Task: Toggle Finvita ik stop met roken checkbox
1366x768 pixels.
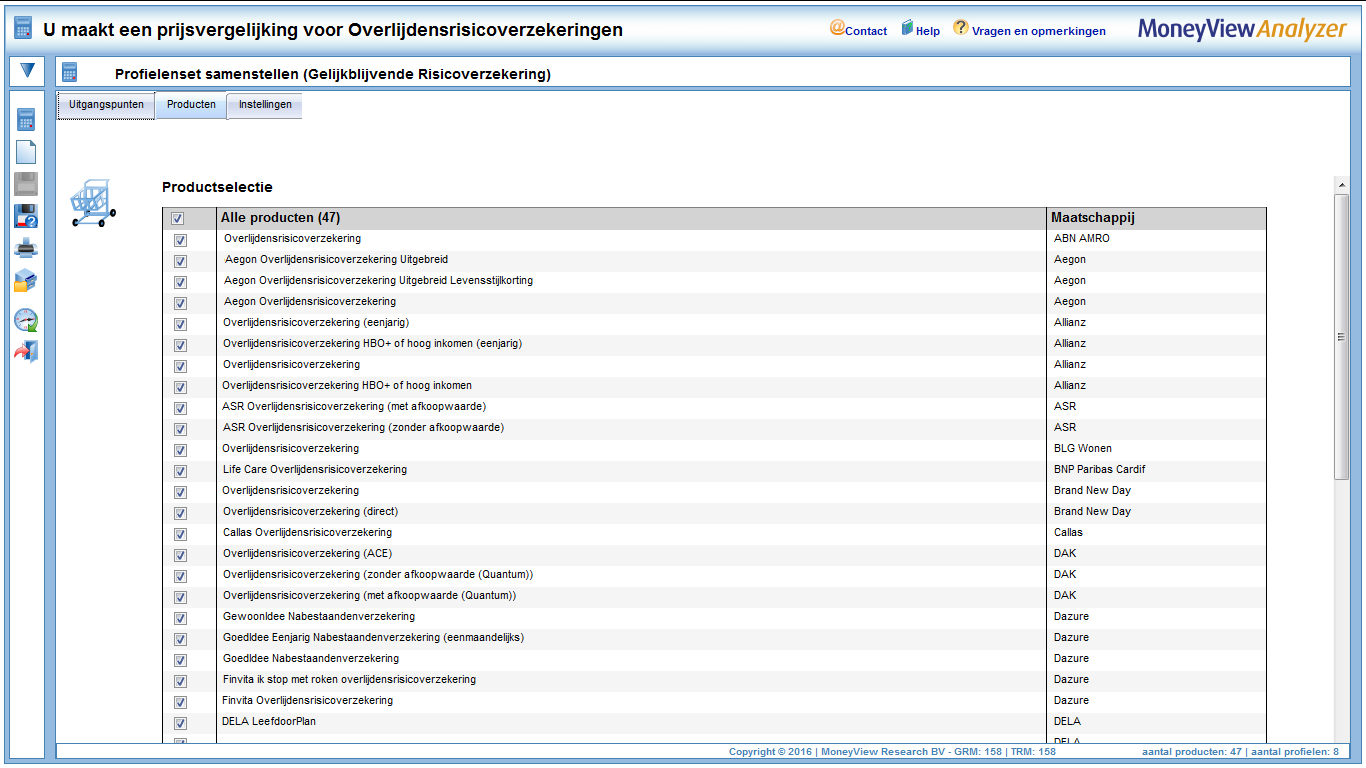Action: coord(180,681)
